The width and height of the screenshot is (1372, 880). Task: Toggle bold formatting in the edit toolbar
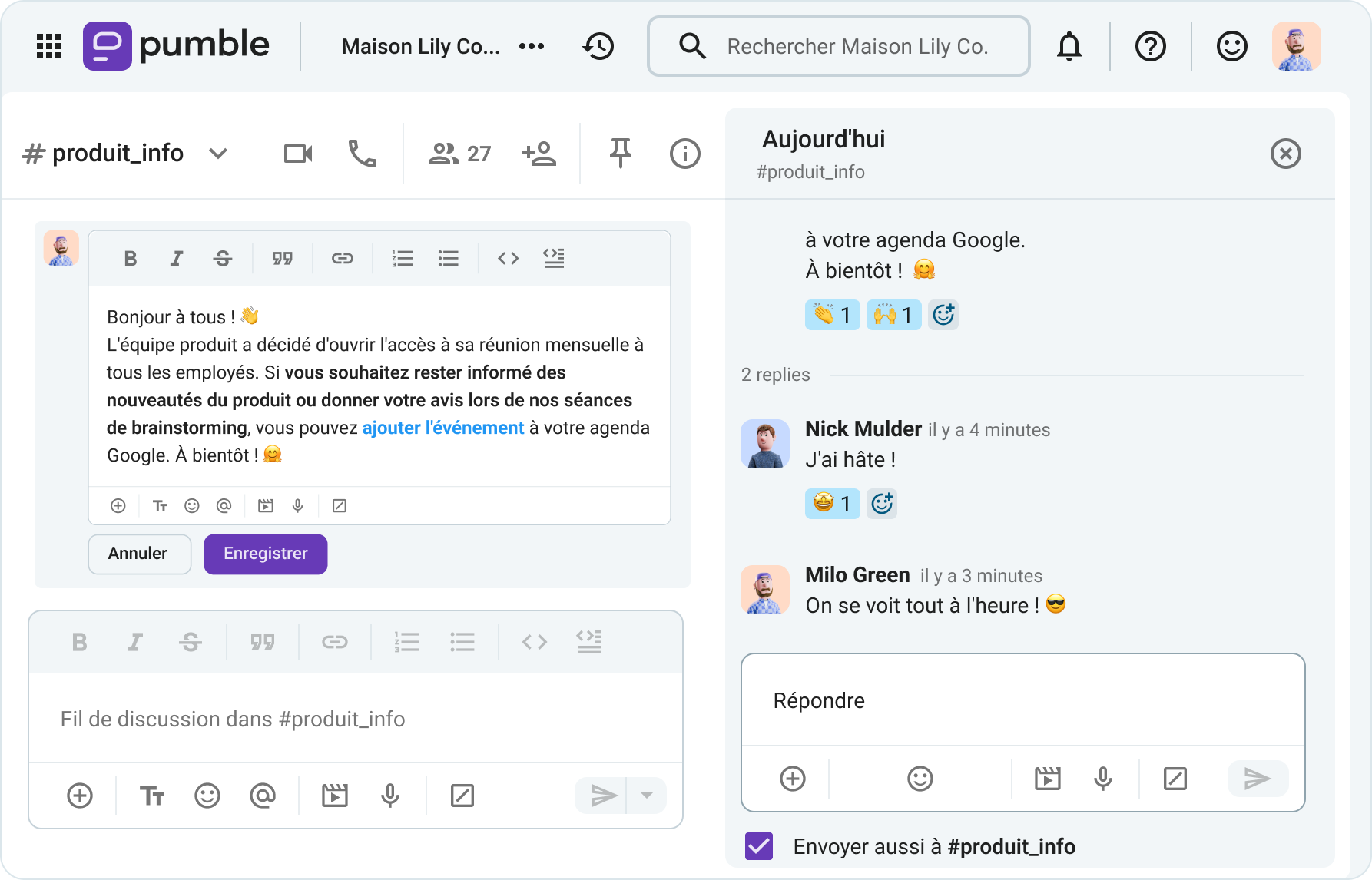pos(130,258)
